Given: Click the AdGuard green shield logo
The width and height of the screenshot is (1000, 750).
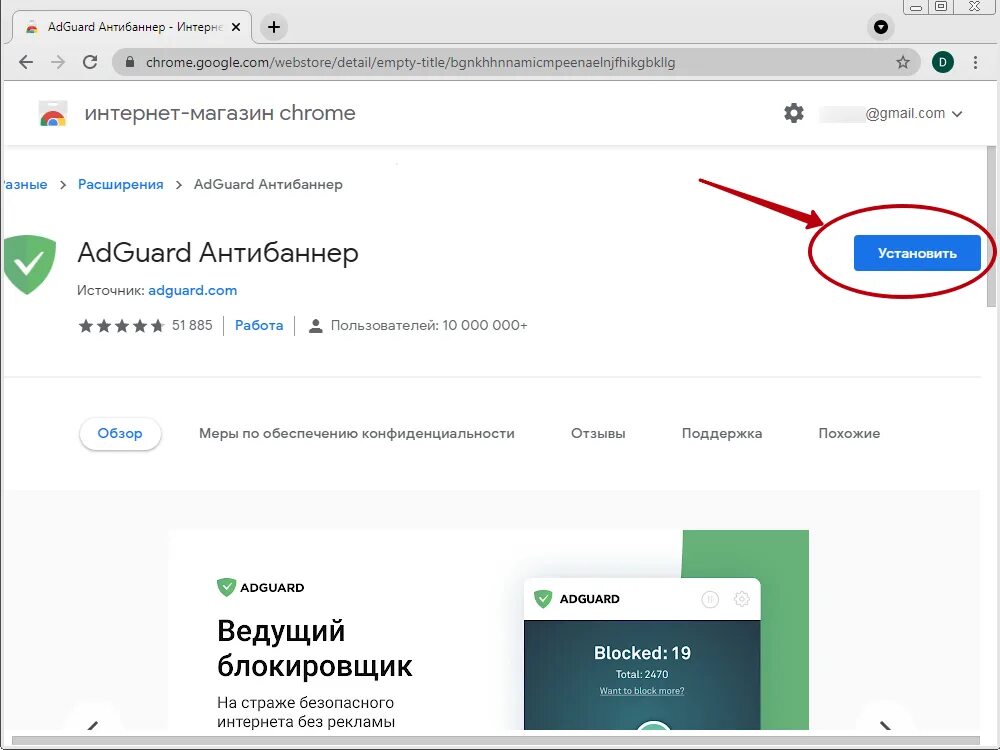Looking at the screenshot, I should [29, 264].
